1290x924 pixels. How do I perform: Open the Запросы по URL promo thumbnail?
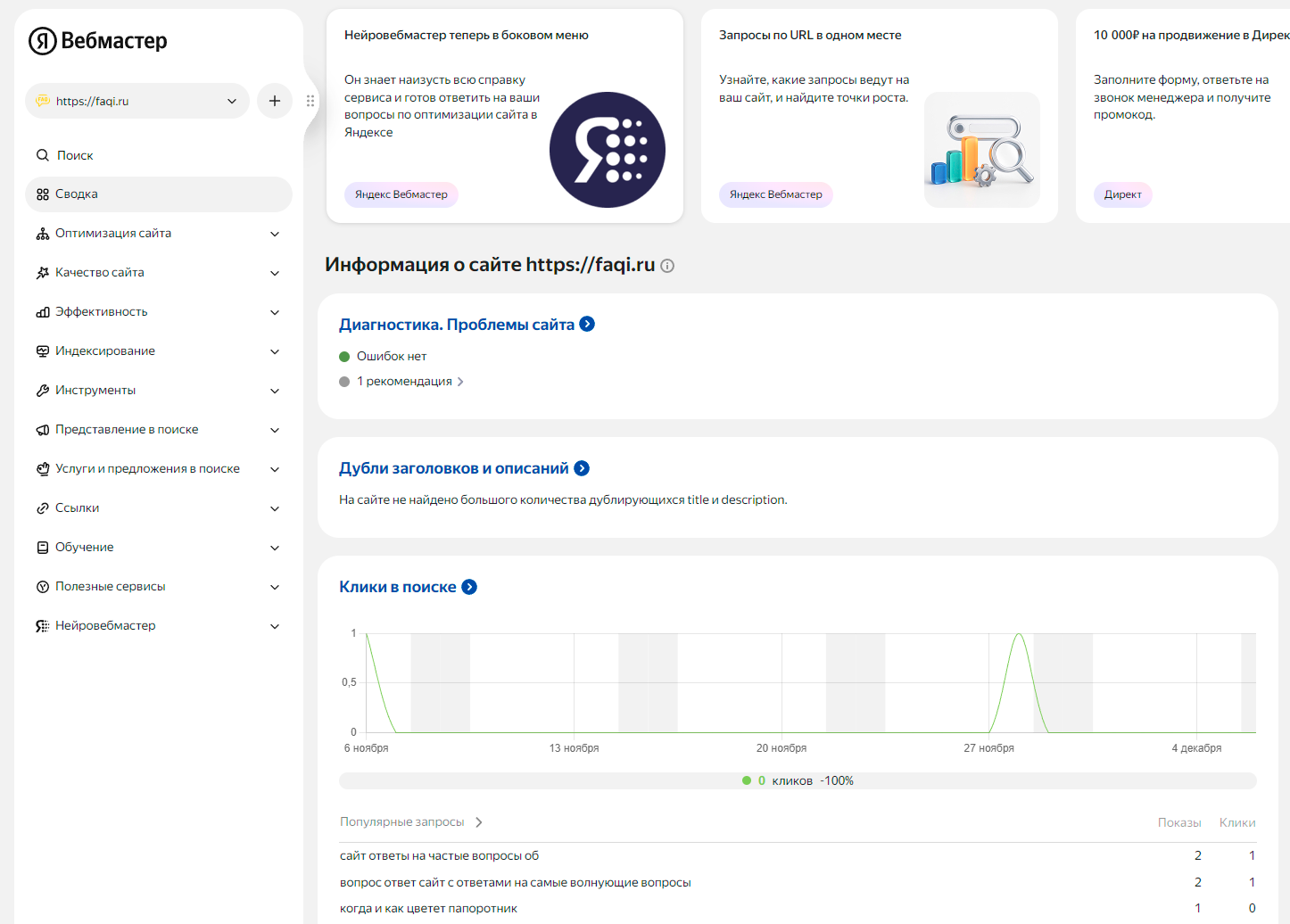981,150
